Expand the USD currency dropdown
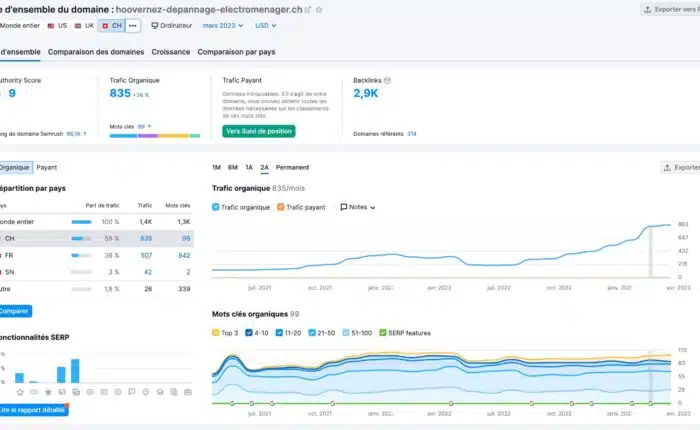The height and width of the screenshot is (430, 700). 267,25
